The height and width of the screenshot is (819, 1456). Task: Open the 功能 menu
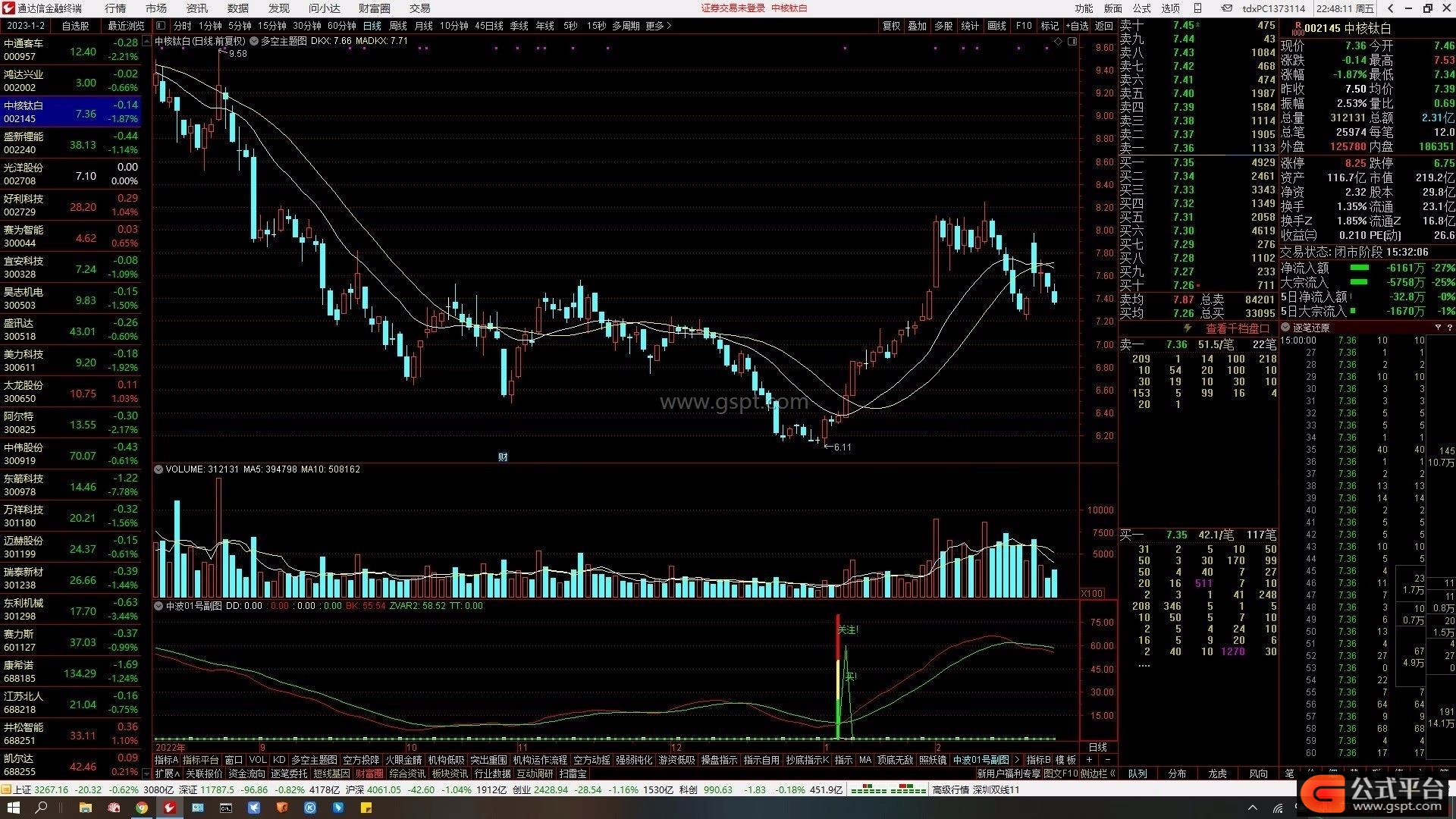tap(1084, 8)
